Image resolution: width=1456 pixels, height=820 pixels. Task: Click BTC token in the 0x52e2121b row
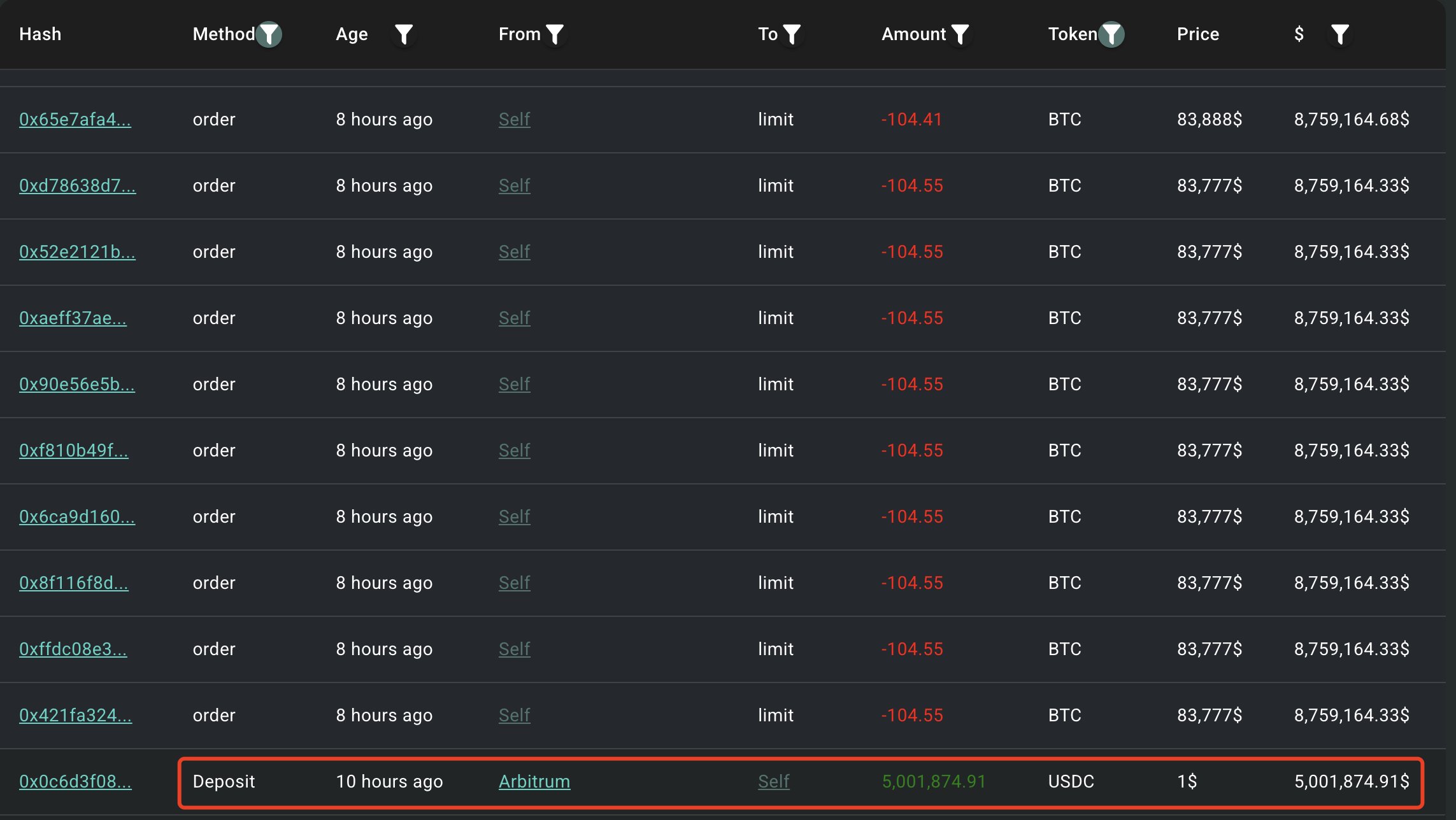(x=1065, y=252)
